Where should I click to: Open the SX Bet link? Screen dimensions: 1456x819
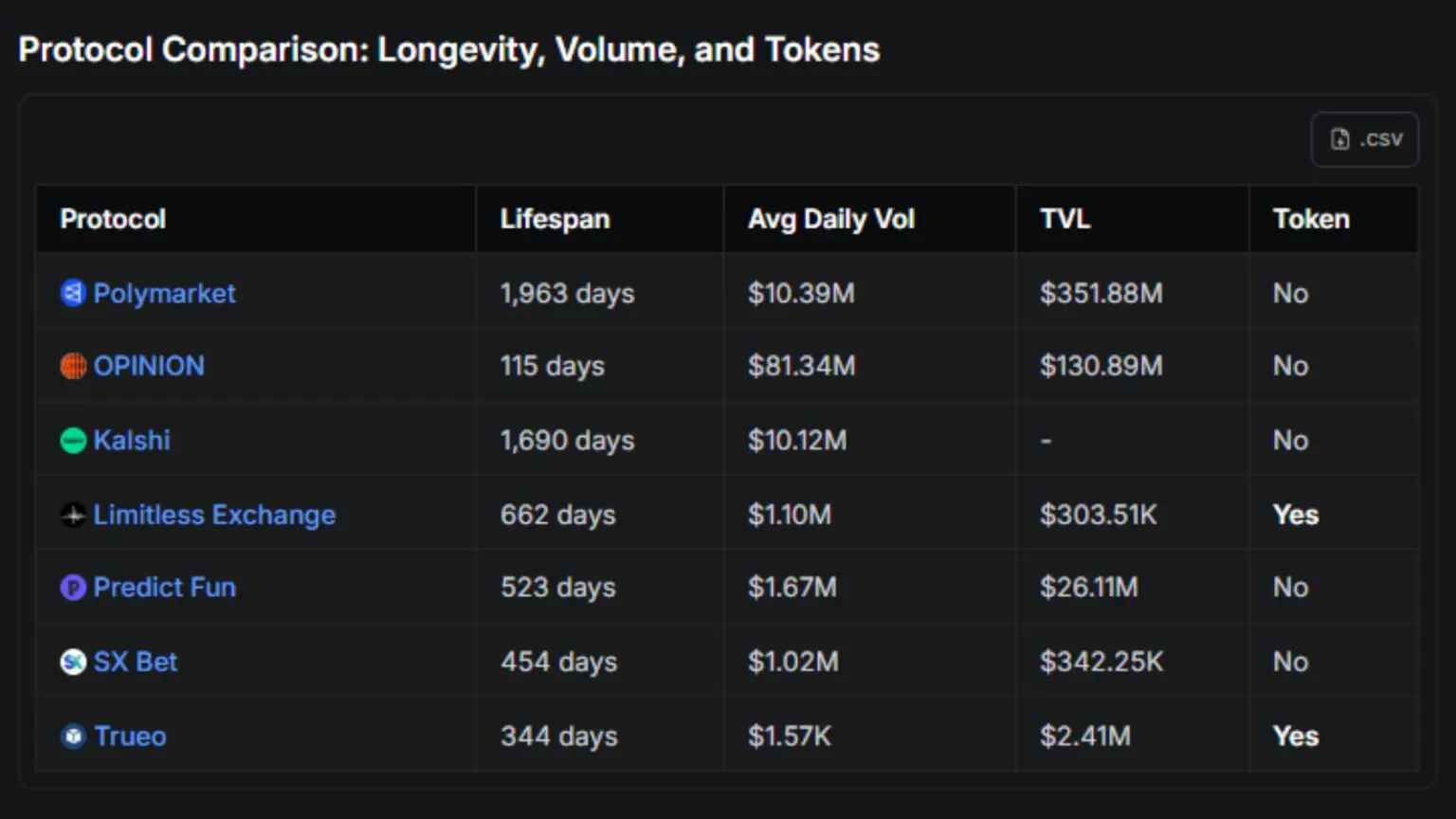136,662
